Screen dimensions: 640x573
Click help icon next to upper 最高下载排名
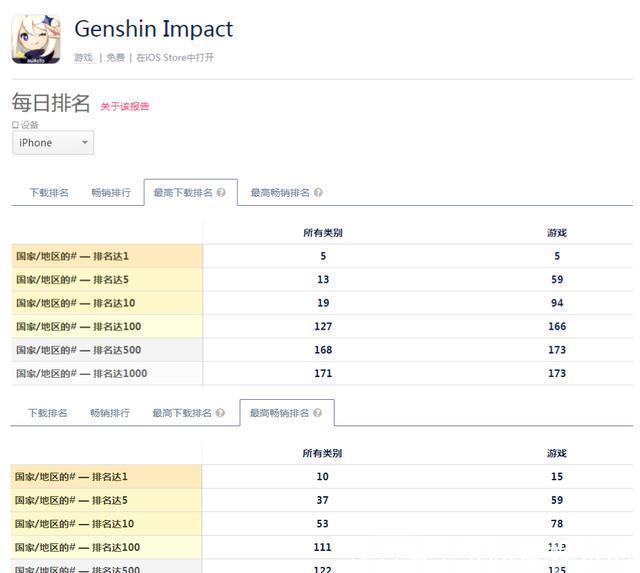point(221,192)
